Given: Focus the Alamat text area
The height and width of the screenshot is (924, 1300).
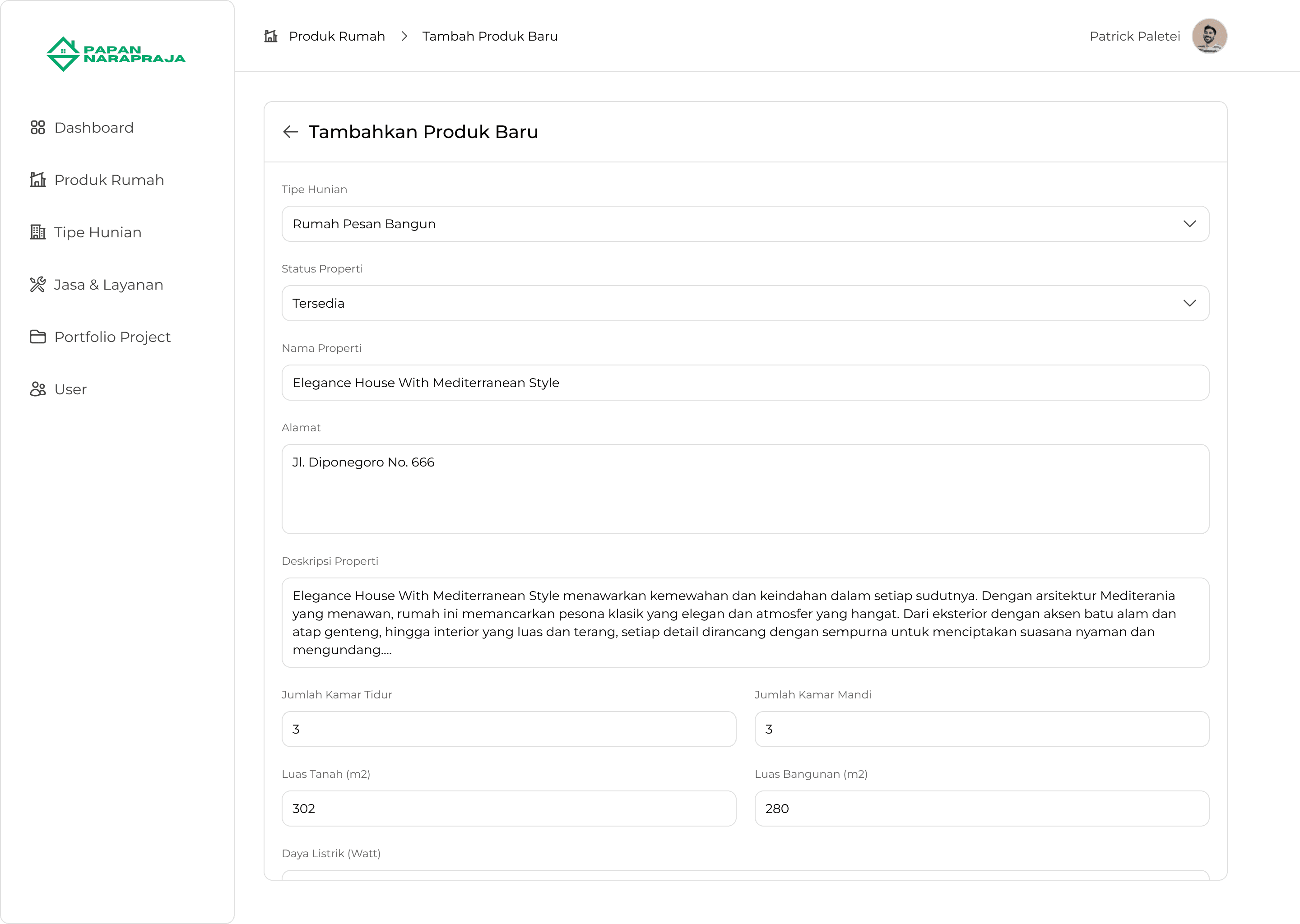Looking at the screenshot, I should [744, 490].
